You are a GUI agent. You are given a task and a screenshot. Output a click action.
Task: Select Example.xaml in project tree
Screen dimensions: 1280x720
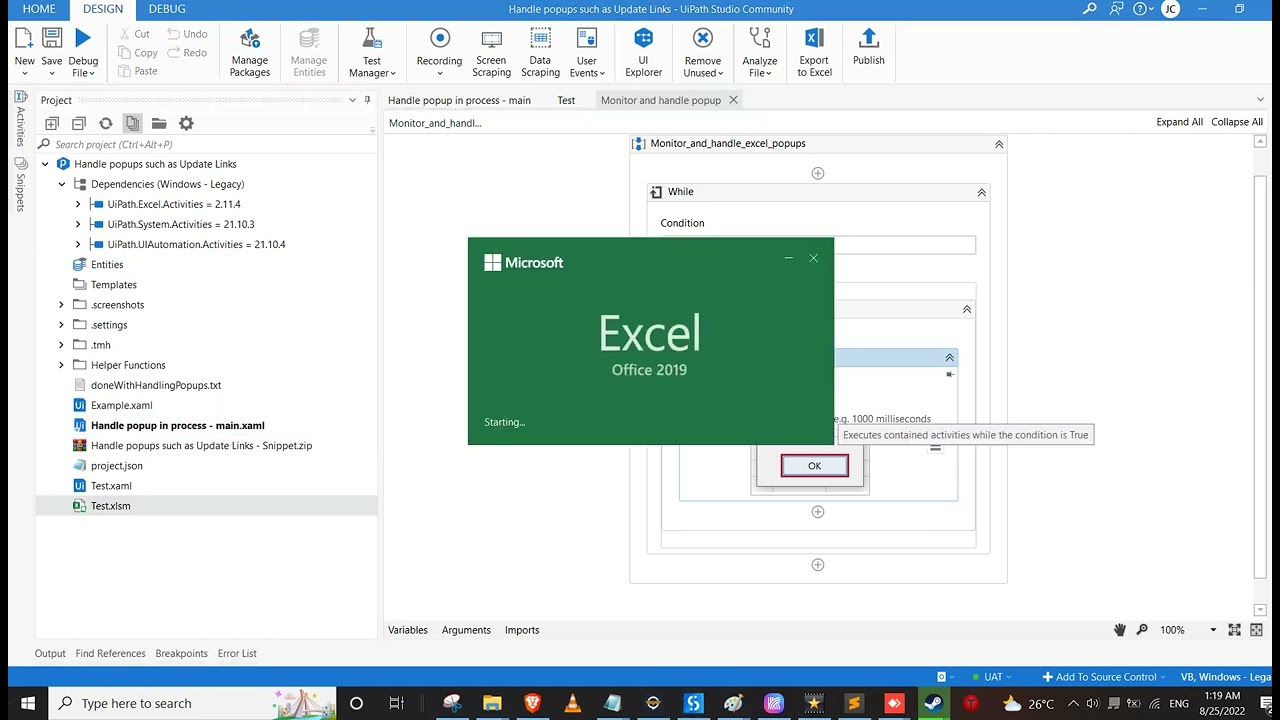(x=121, y=405)
